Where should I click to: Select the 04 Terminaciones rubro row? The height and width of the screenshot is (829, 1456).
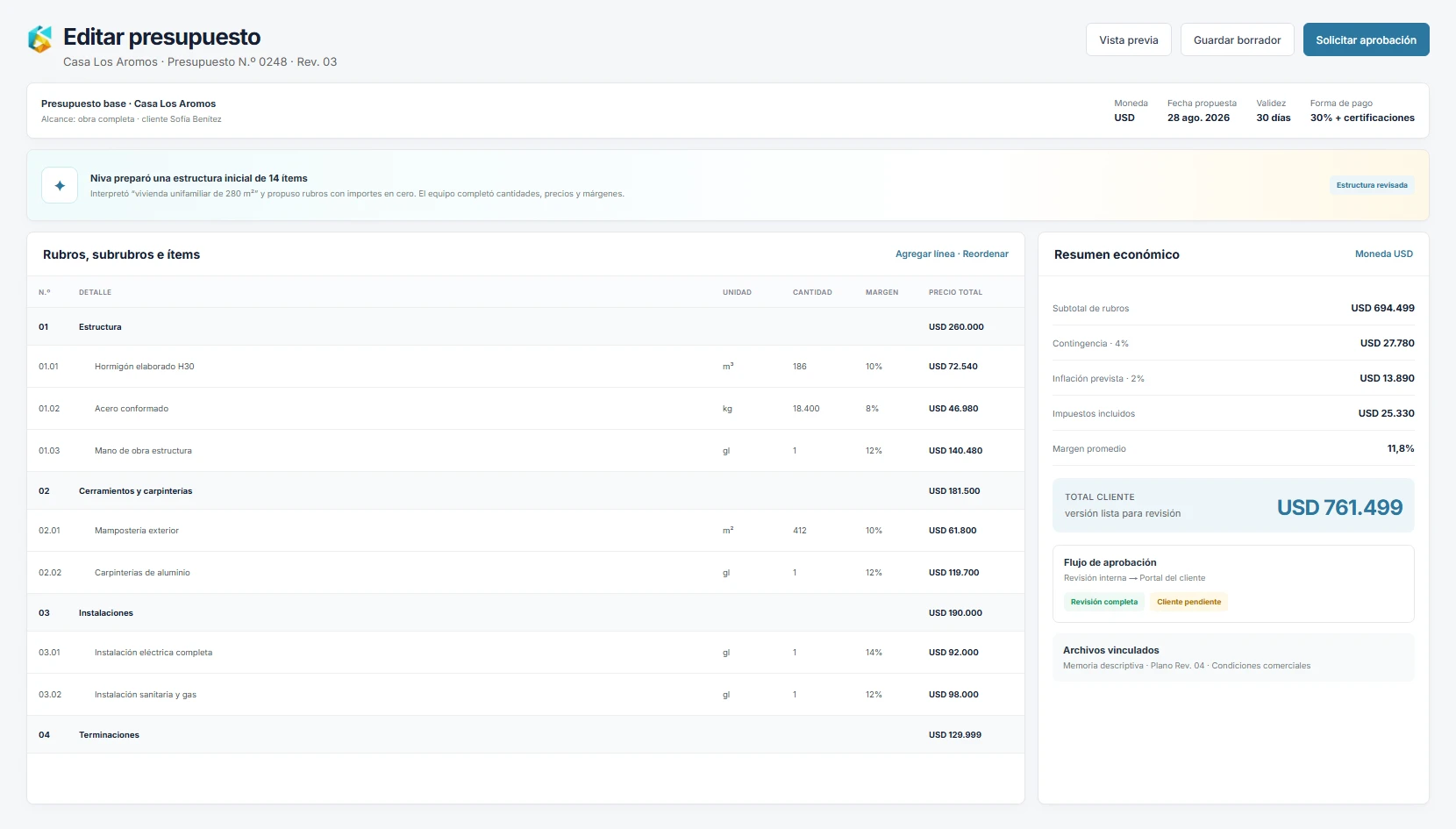coord(525,734)
